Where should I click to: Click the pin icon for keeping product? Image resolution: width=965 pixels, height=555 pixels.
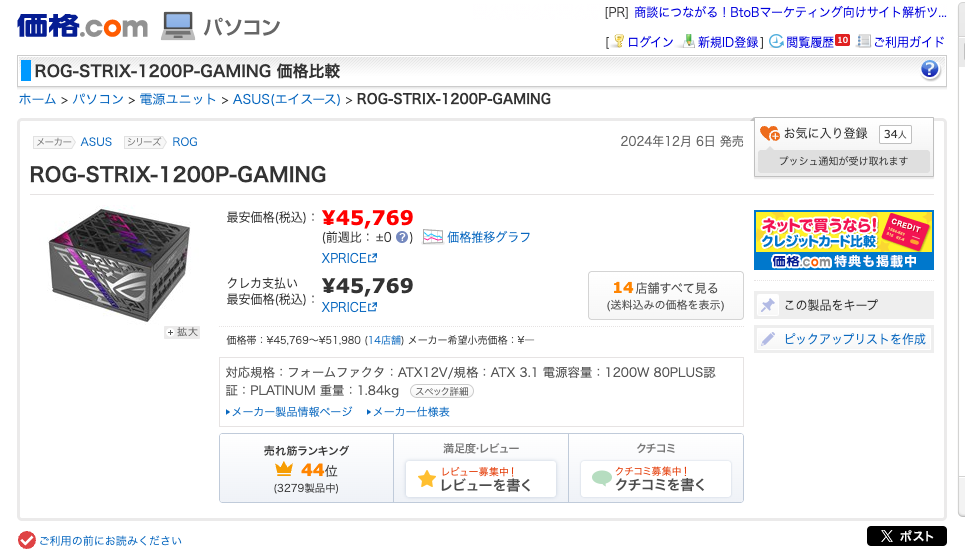[x=767, y=305]
